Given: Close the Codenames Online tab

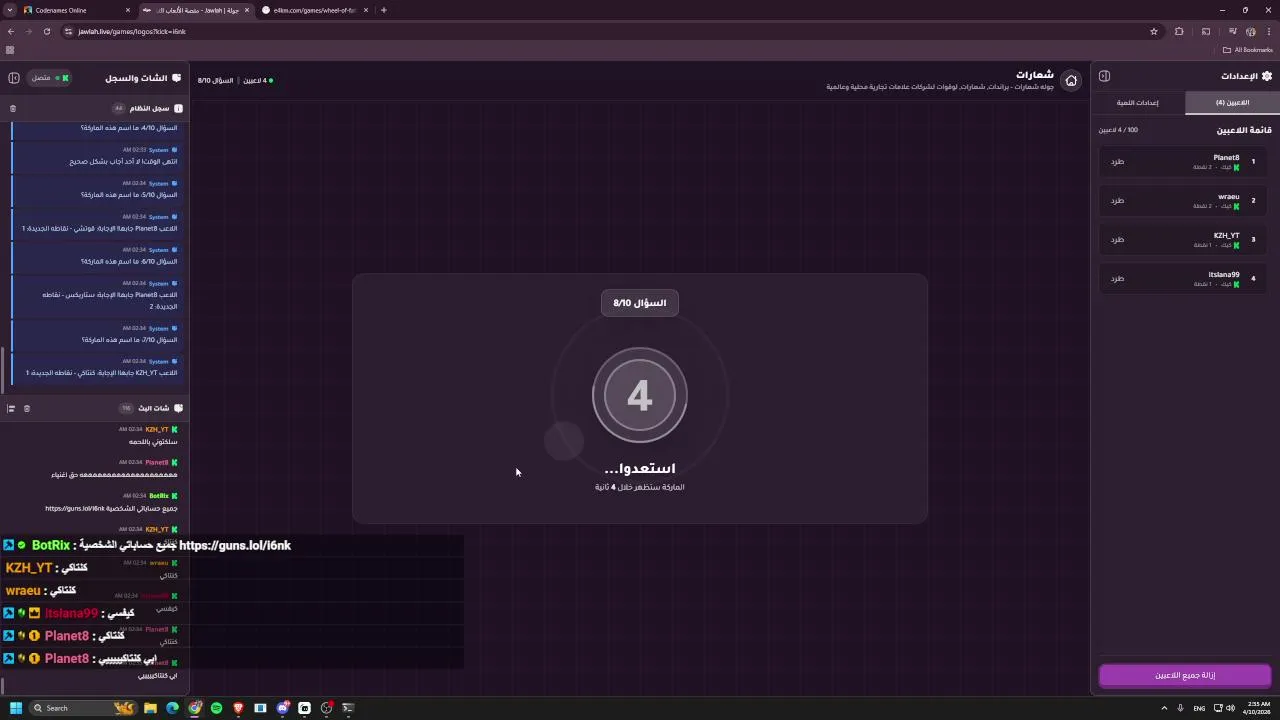Looking at the screenshot, I should (127, 10).
